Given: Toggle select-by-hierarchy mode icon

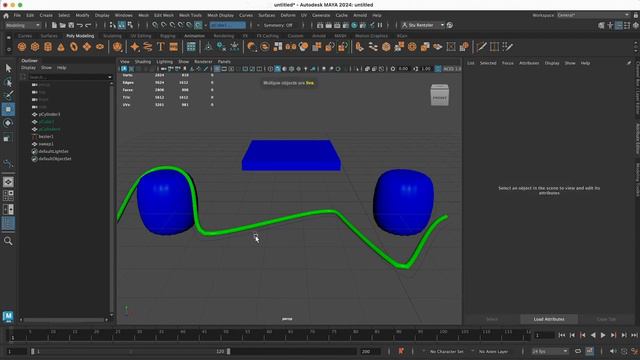Looking at the screenshot, I should tap(113, 25).
